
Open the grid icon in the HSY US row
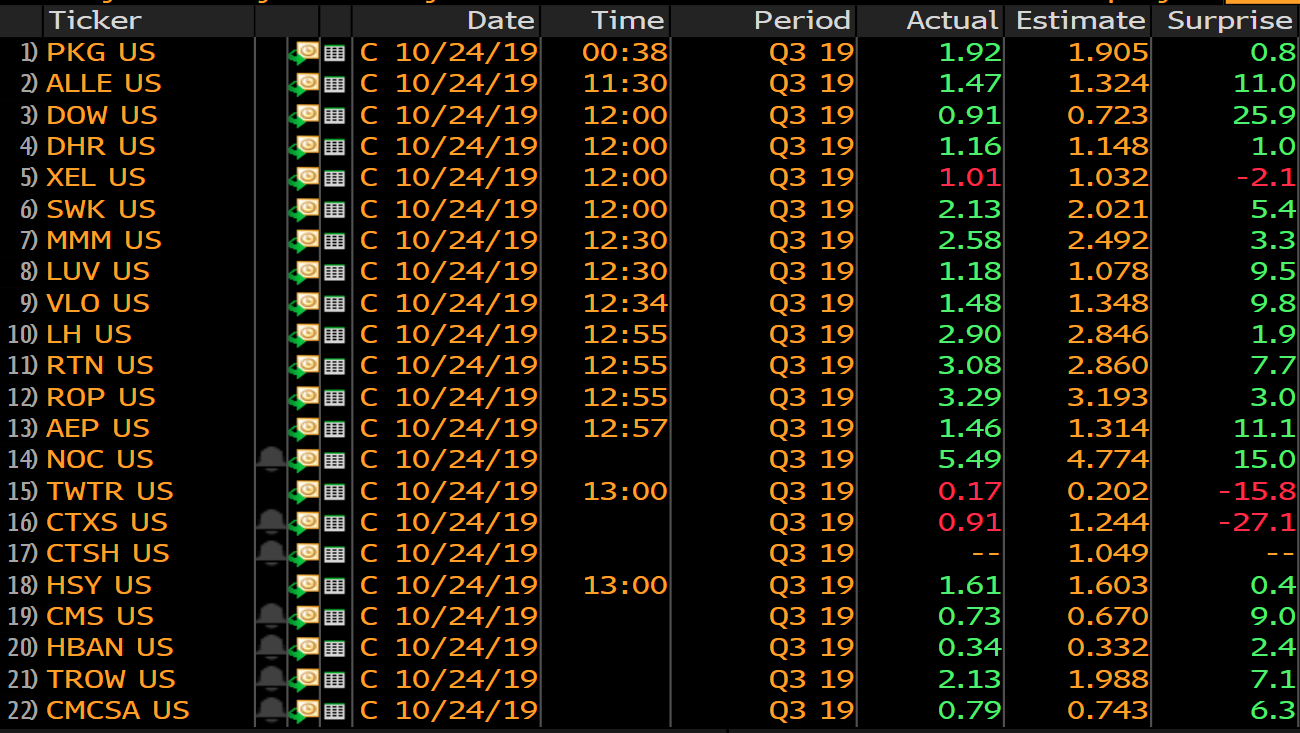pos(335,586)
